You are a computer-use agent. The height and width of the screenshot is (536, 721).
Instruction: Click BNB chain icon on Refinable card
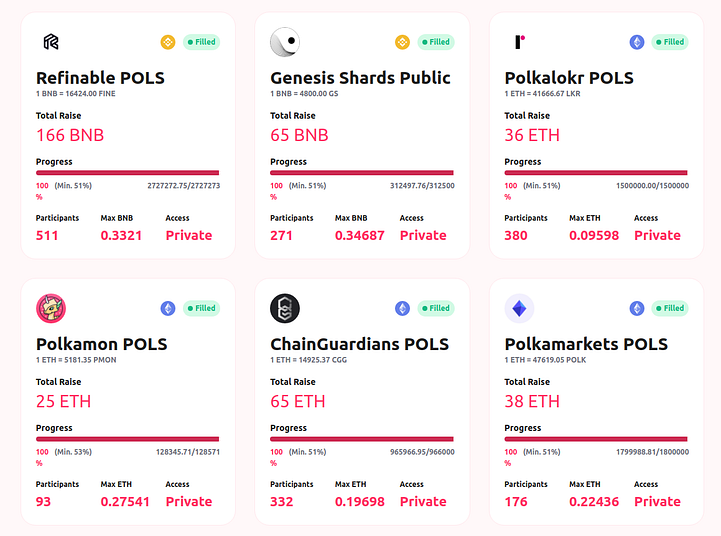168,42
